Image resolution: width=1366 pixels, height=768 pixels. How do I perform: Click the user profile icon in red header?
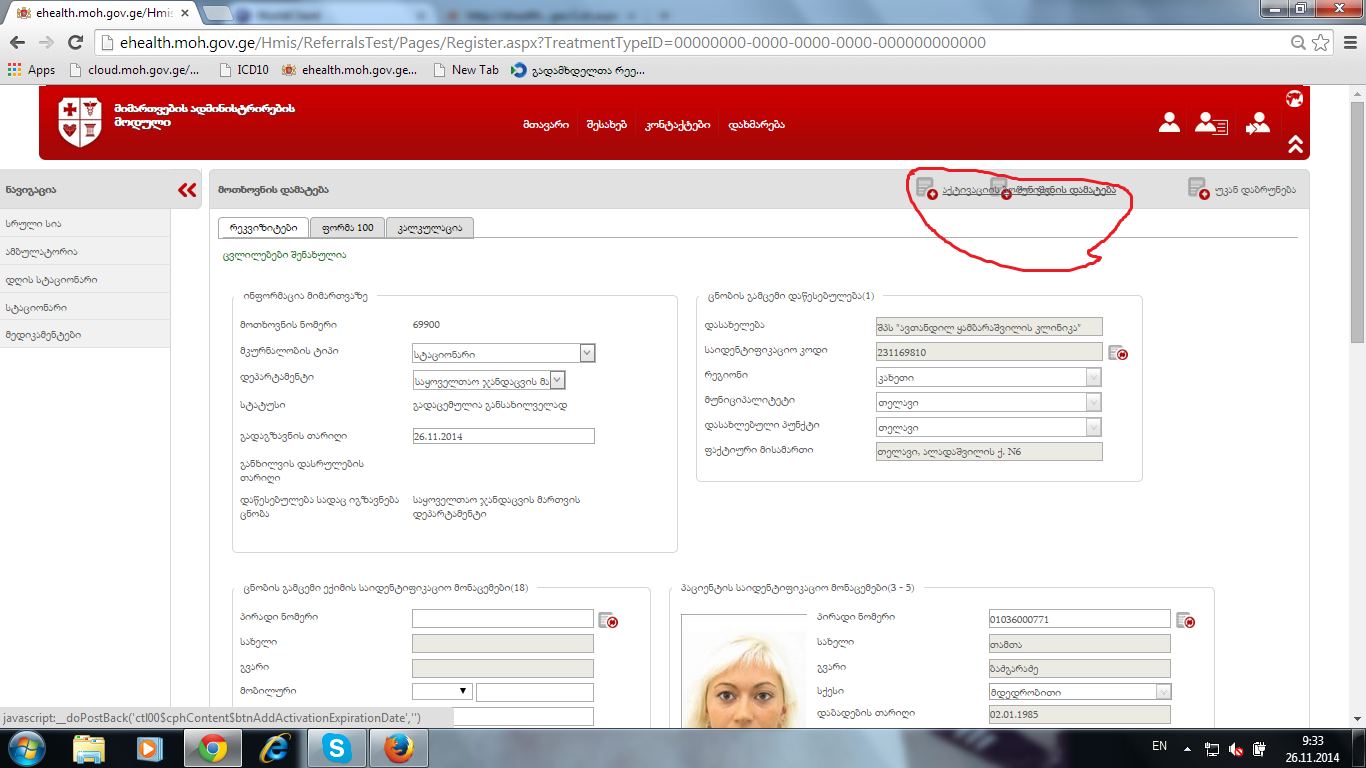tap(1169, 123)
